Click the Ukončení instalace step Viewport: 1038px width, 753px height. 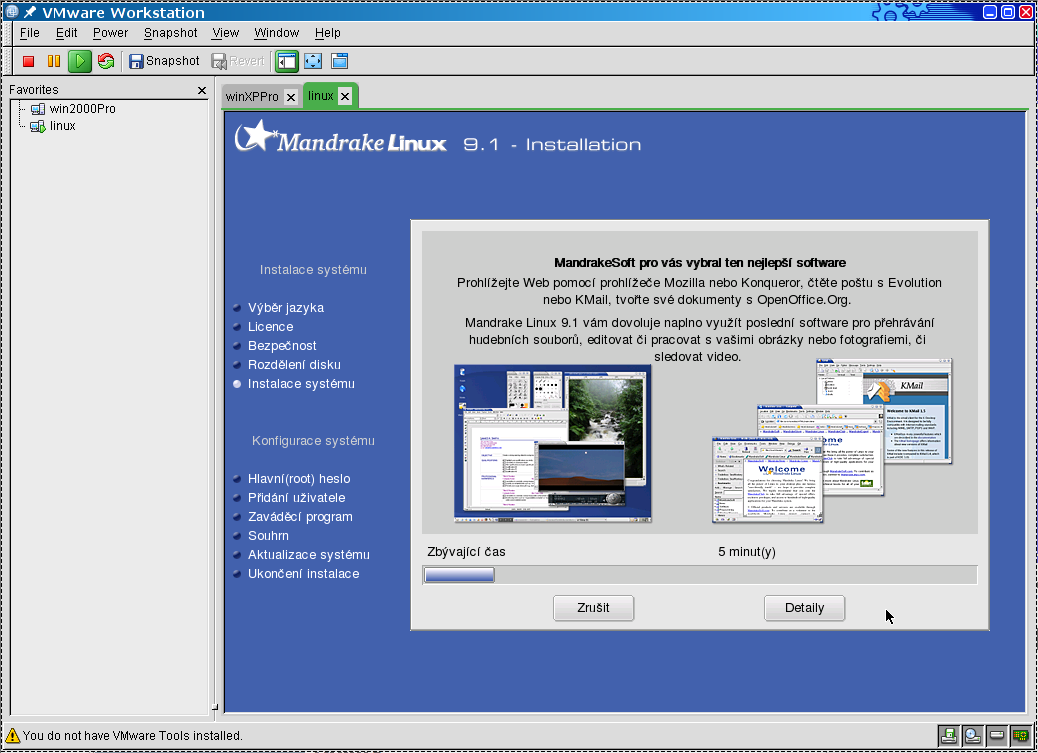[x=303, y=574]
